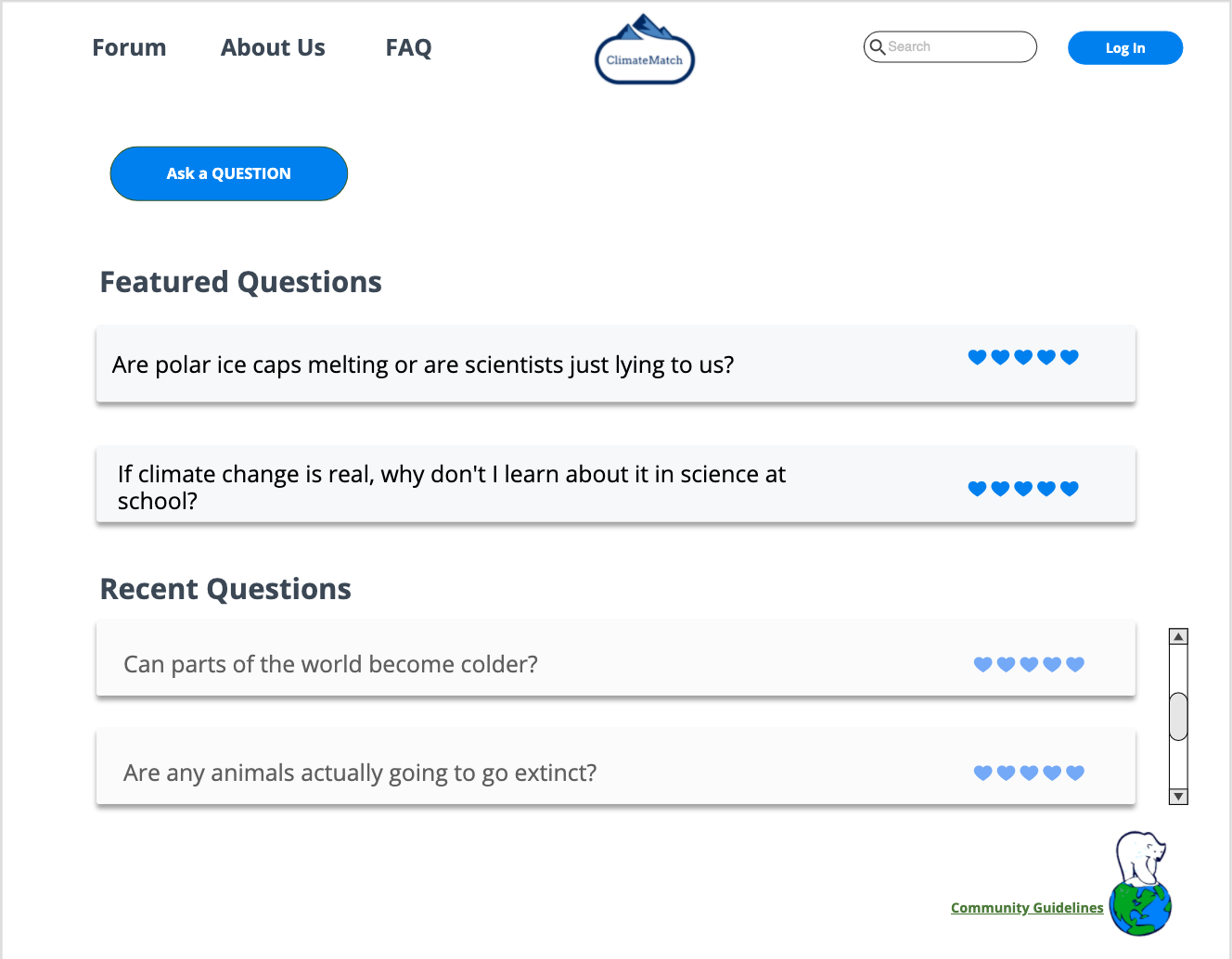Open the FAQ navigation item
The width and height of the screenshot is (1232, 959).
(408, 48)
